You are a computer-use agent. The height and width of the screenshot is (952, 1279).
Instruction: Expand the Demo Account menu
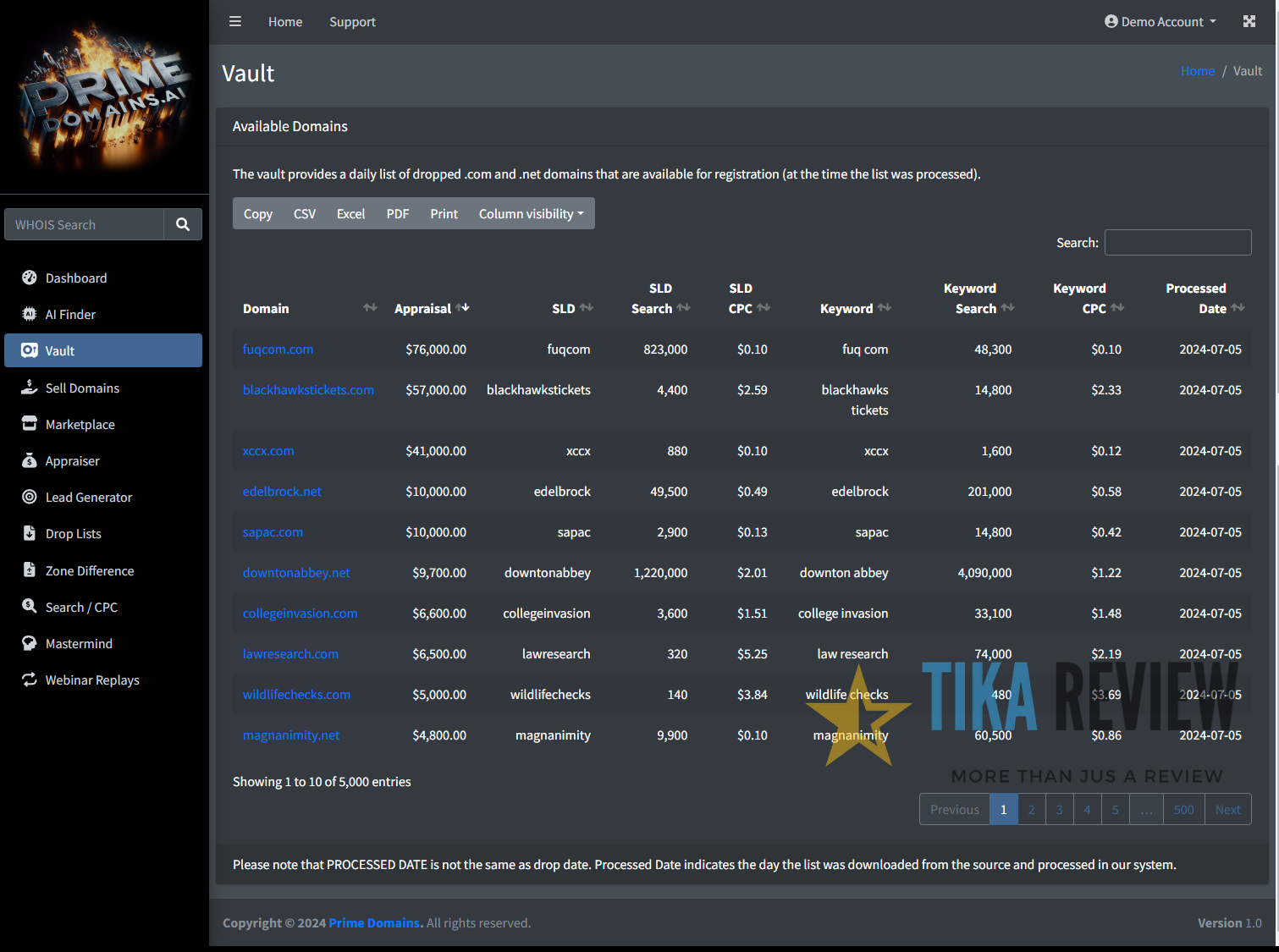pos(1160,21)
